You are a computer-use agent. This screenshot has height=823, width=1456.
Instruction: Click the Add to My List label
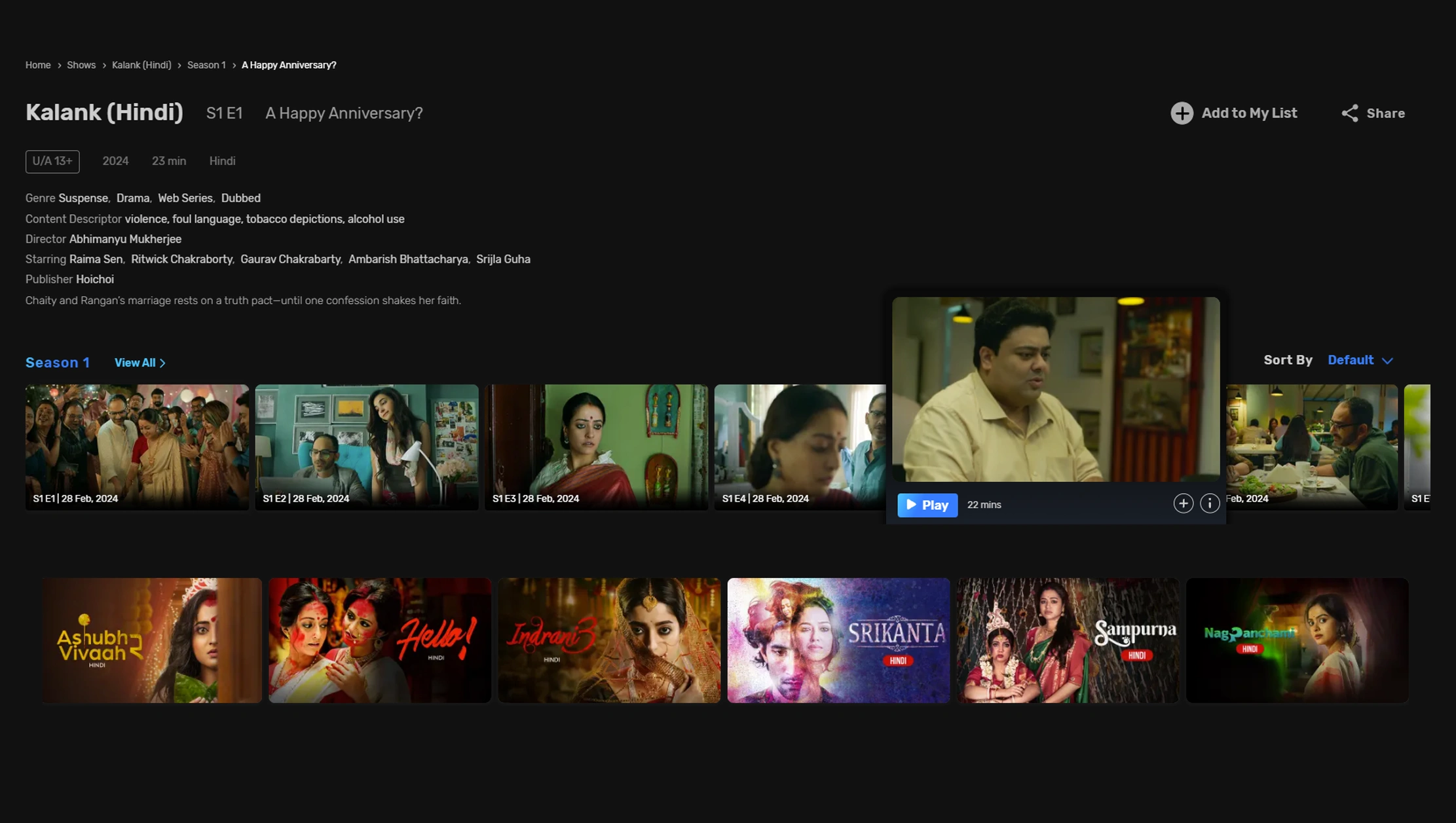1249,113
